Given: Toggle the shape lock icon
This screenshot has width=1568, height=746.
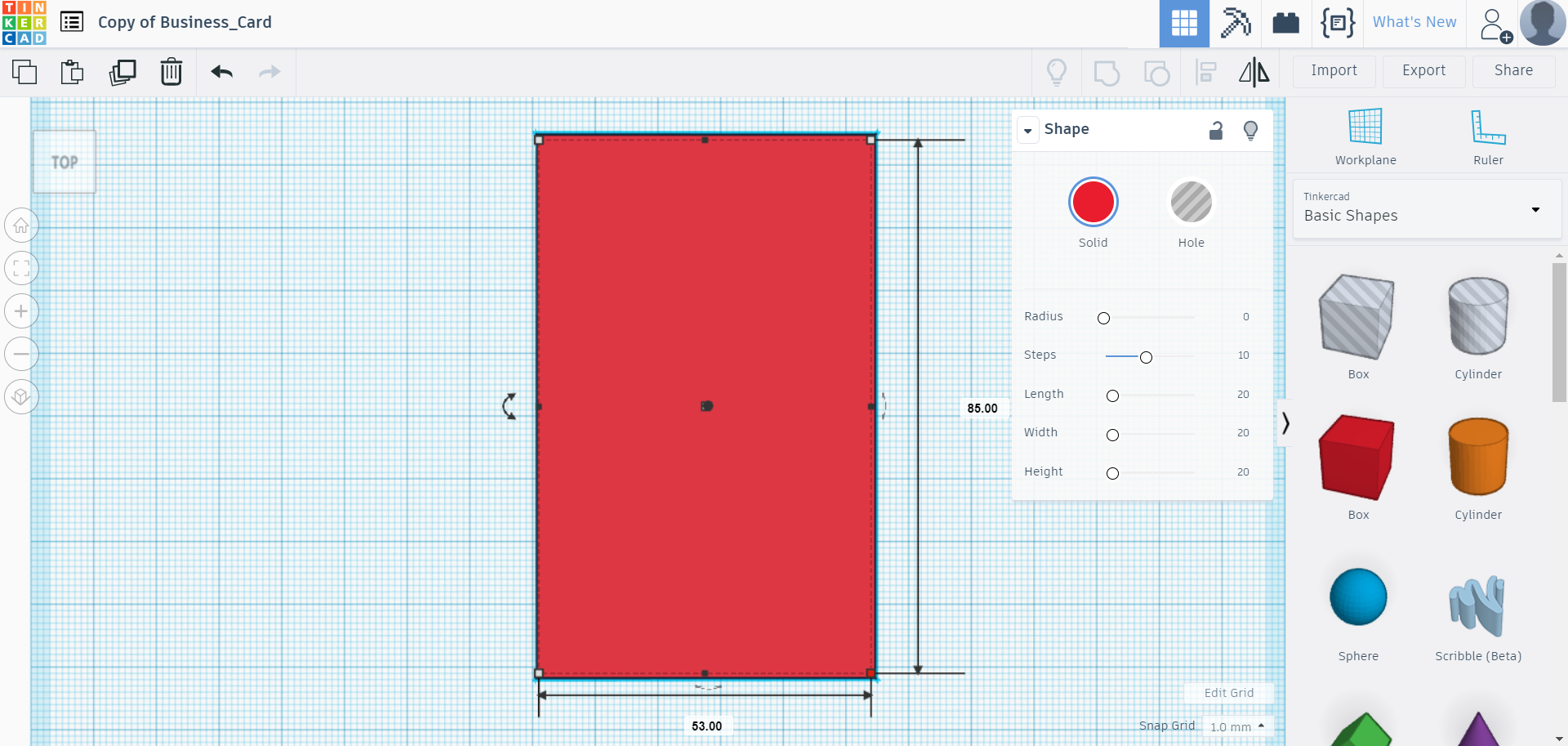Looking at the screenshot, I should click(x=1216, y=130).
